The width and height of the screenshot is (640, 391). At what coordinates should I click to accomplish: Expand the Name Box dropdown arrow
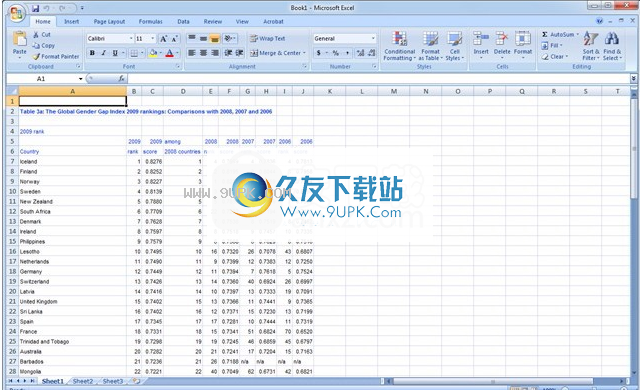(81, 79)
